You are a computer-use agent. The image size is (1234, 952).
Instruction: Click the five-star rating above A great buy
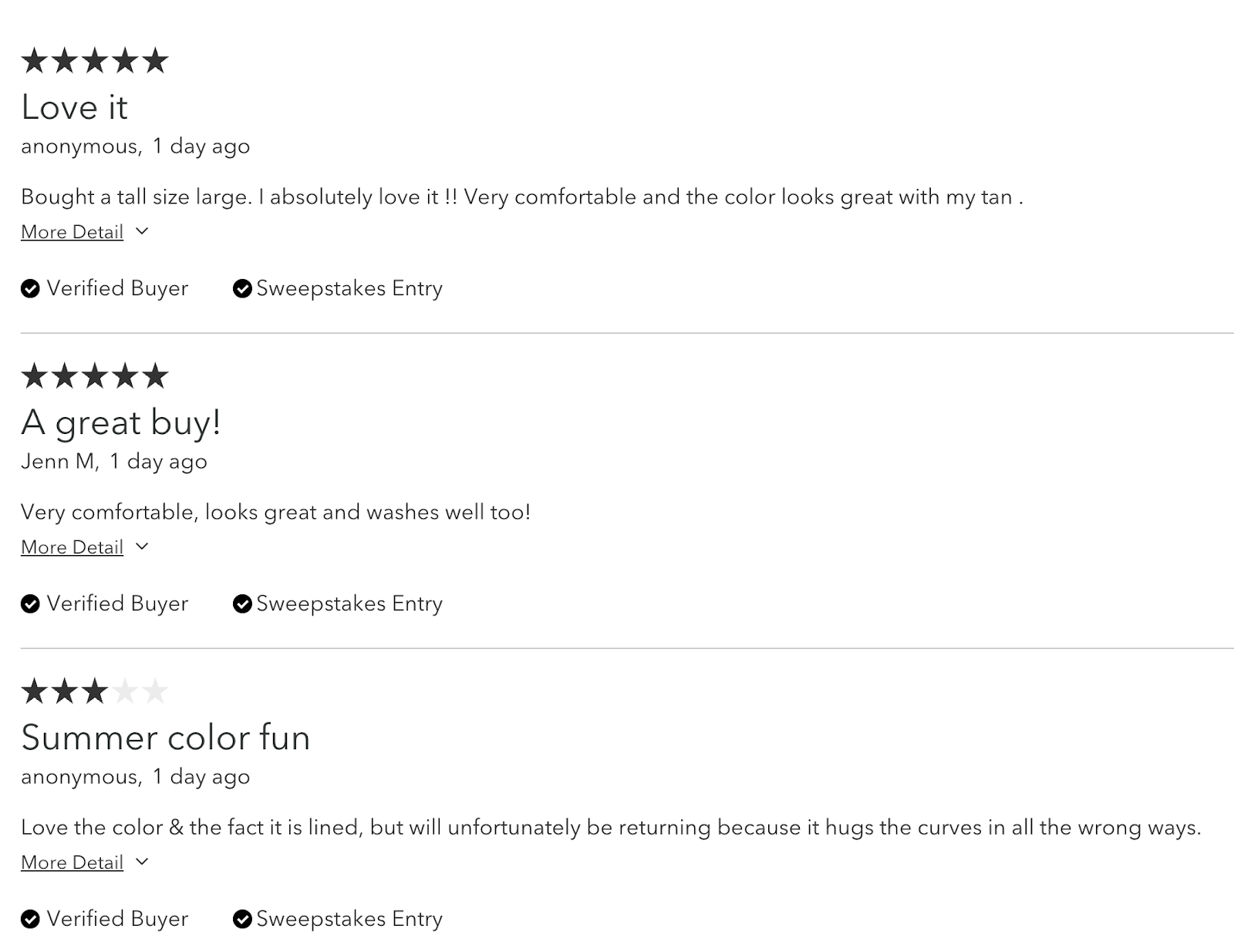click(x=94, y=376)
